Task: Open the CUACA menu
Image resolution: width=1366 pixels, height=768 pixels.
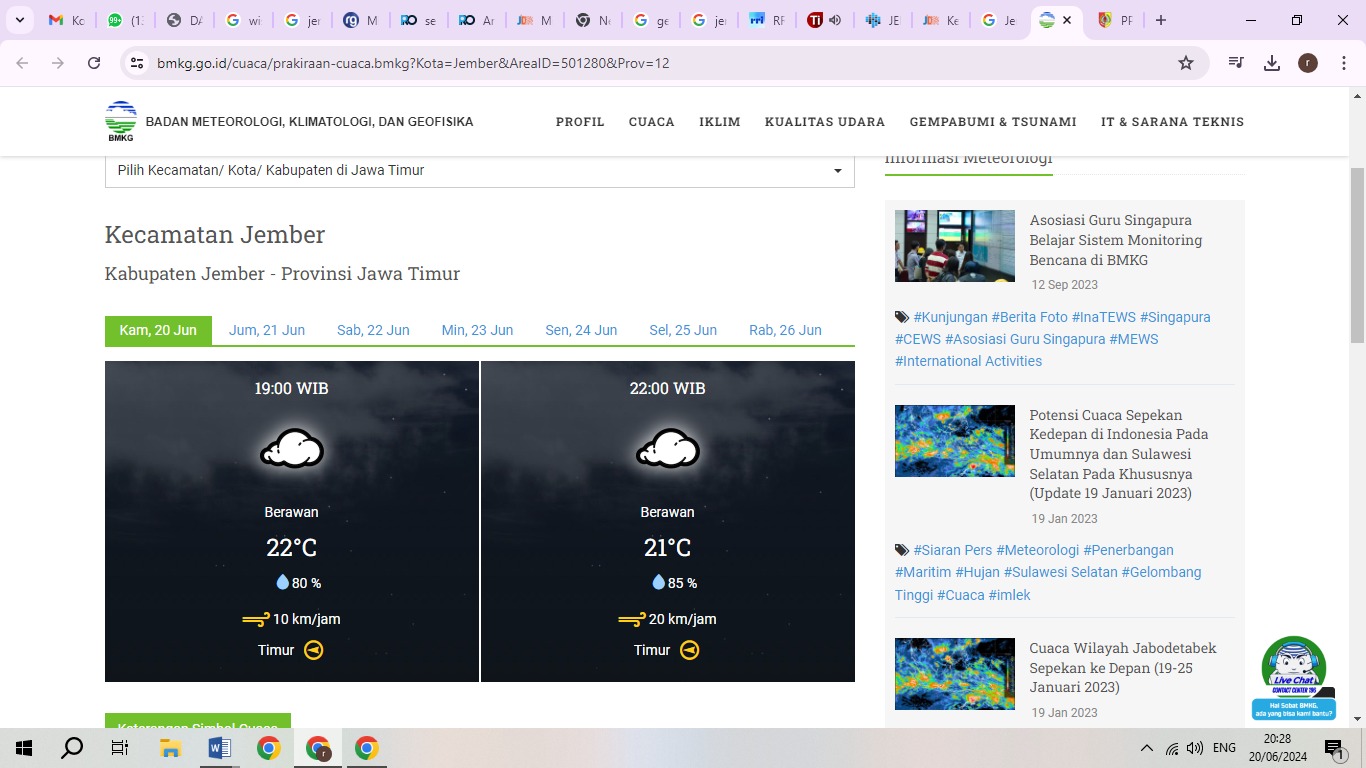Action: pos(652,122)
